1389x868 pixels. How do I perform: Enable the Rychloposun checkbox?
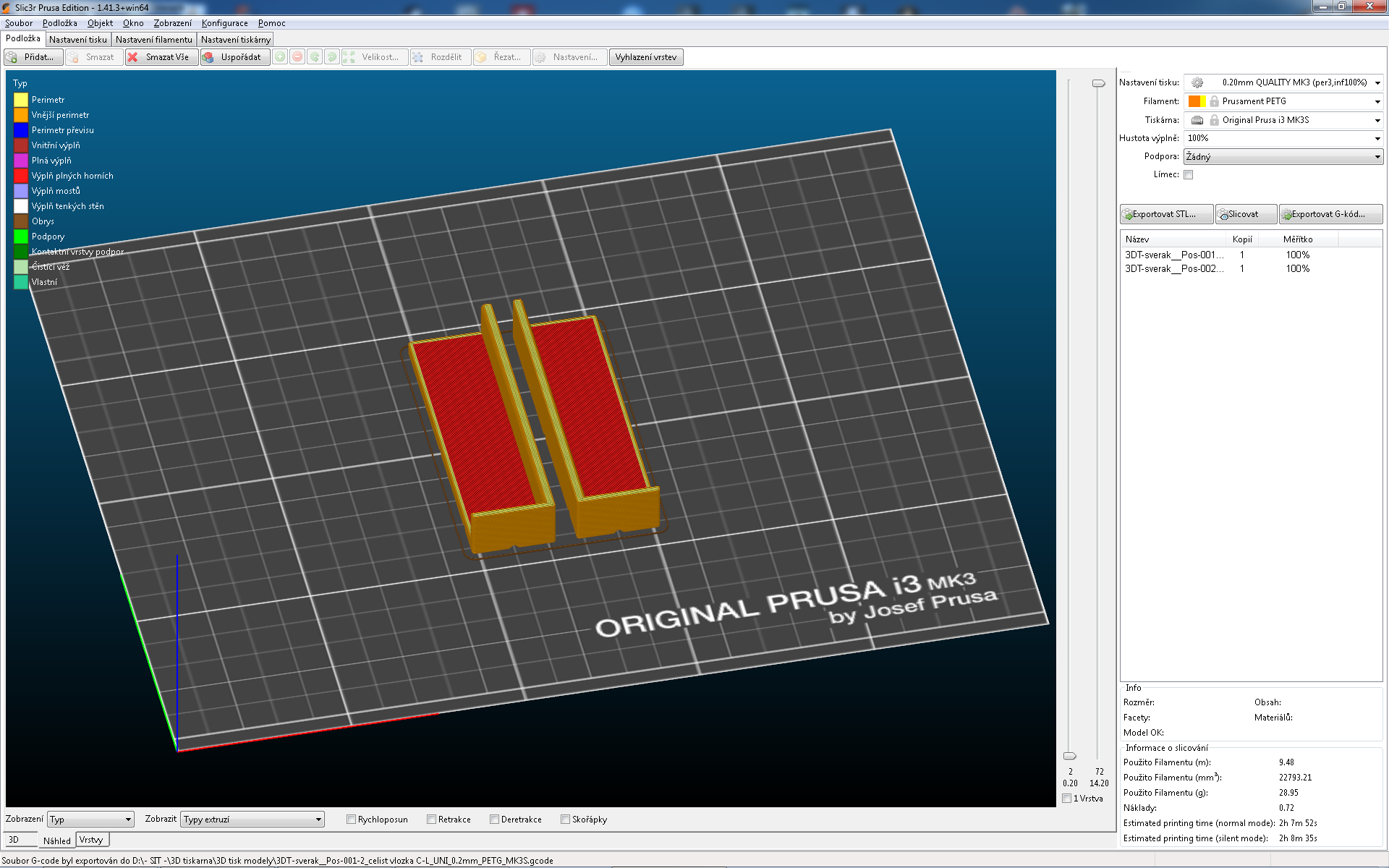(351, 820)
